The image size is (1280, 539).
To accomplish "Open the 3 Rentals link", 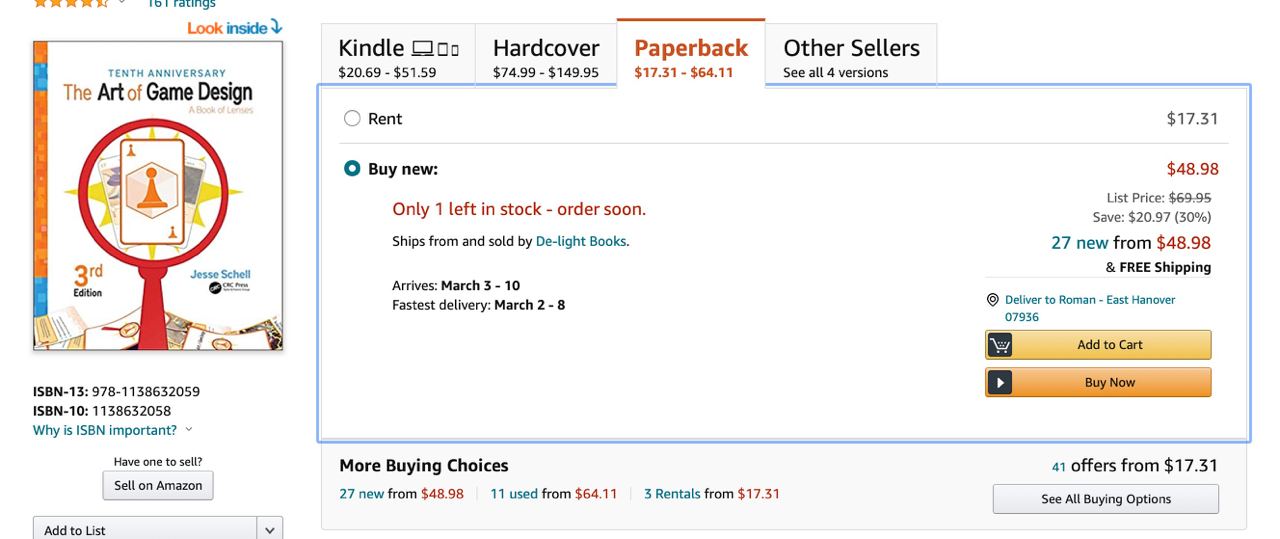I will point(672,494).
